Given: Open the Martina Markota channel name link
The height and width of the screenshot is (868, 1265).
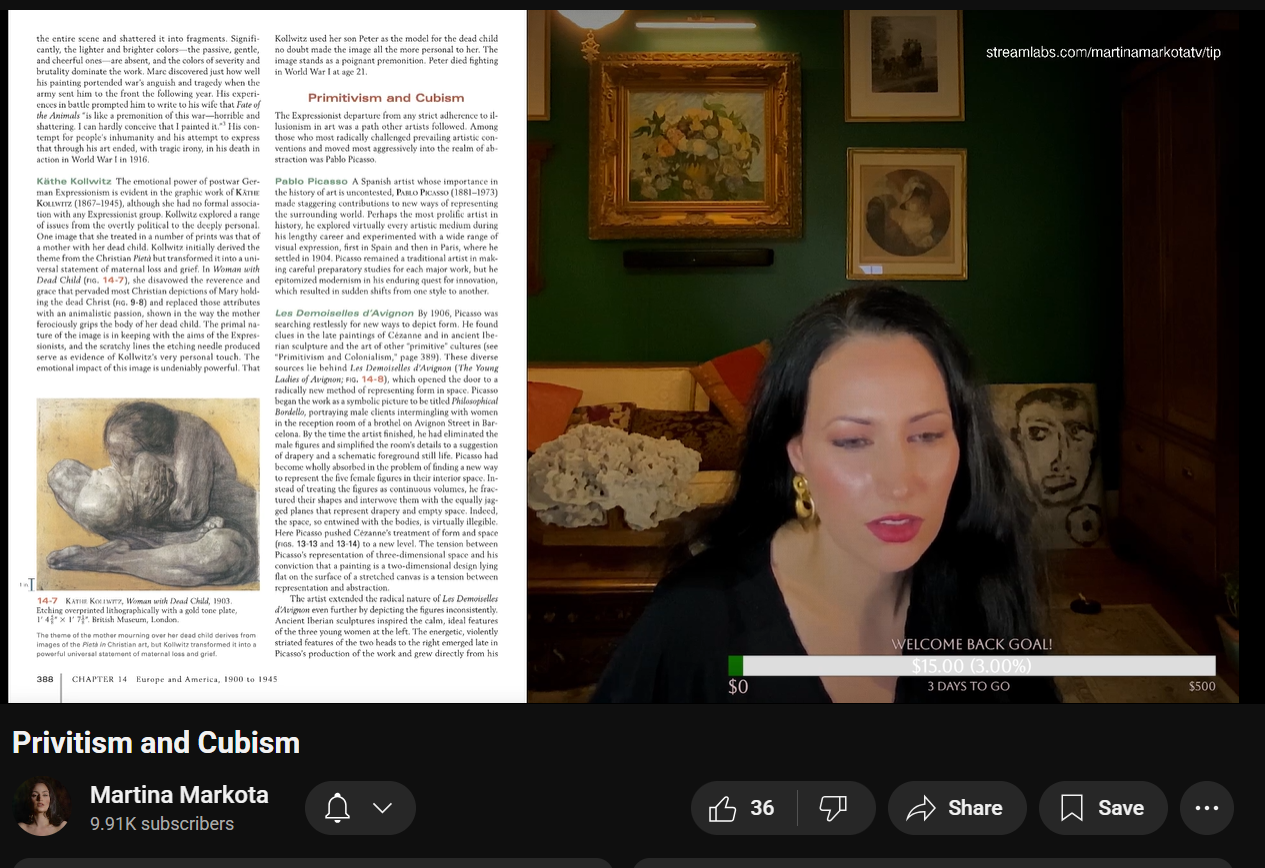Looking at the screenshot, I should coord(179,795).
